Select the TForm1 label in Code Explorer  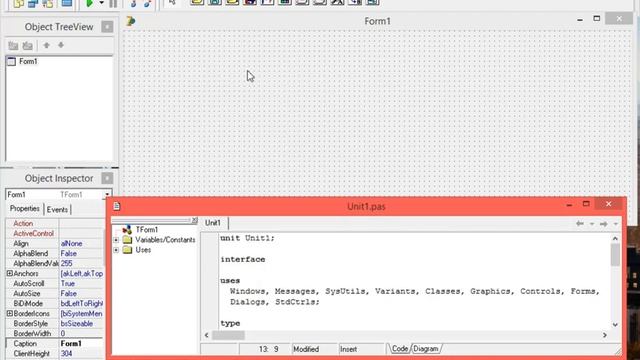click(x=147, y=230)
